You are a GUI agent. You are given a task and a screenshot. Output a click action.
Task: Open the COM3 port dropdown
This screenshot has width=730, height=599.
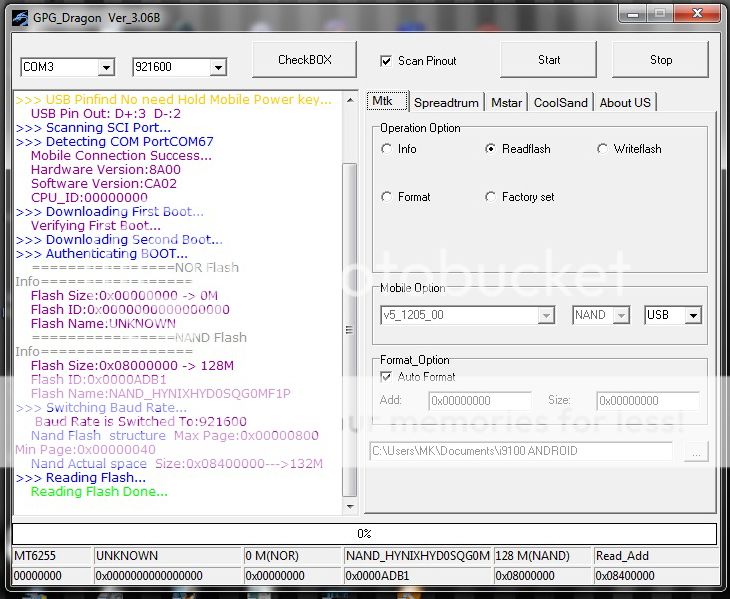106,68
